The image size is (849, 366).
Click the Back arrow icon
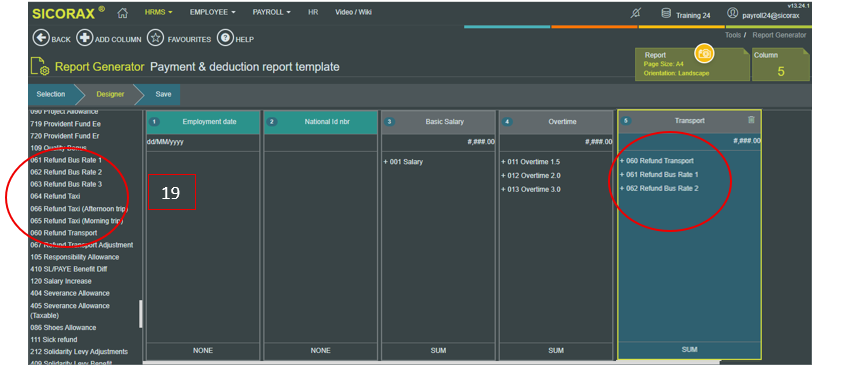pyautogui.click(x=41, y=38)
